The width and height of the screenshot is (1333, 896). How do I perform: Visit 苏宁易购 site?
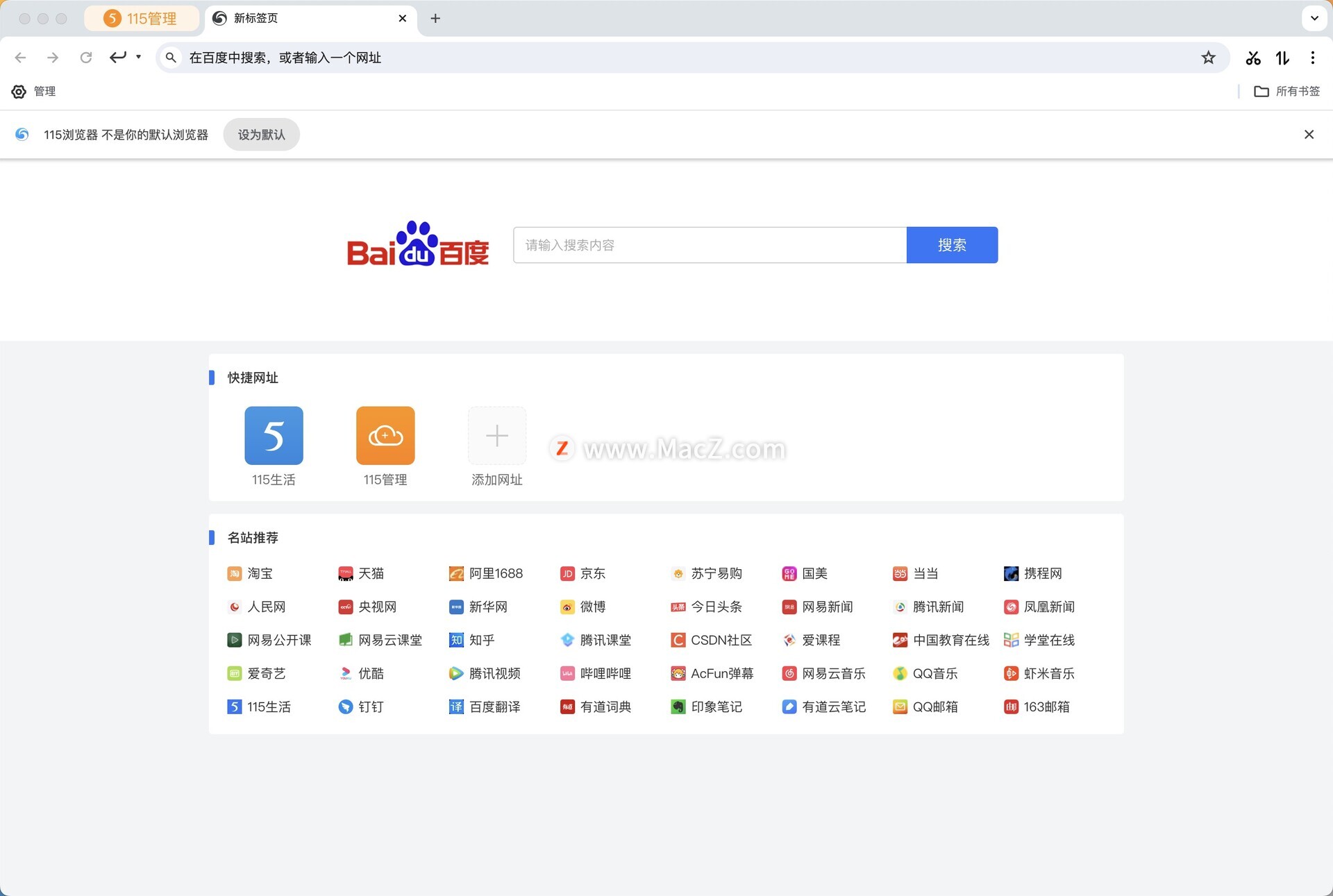(x=707, y=573)
